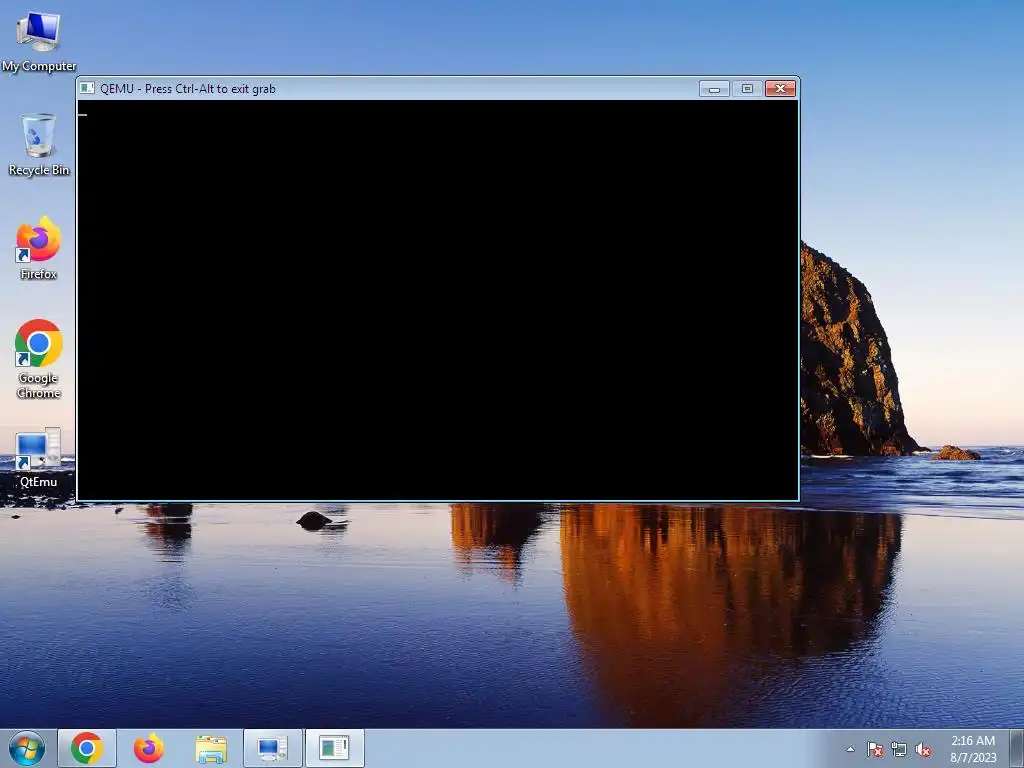Open Action Center flag icon
This screenshot has height=768, width=1024.
874,749
